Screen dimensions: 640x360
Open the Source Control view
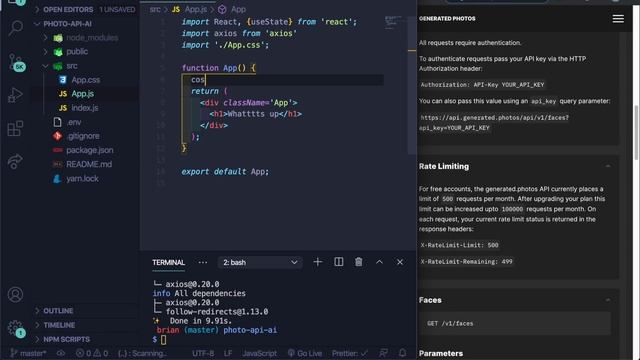pyautogui.click(x=16, y=62)
